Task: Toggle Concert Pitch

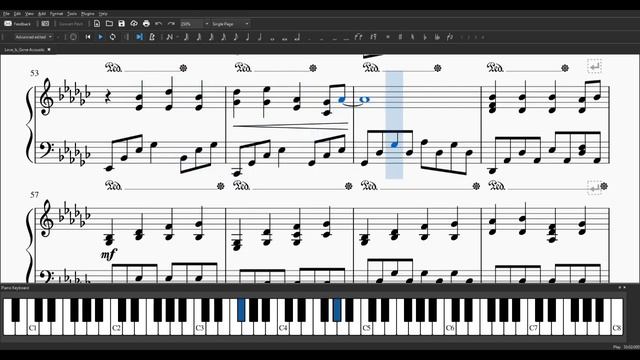Action: (71, 24)
